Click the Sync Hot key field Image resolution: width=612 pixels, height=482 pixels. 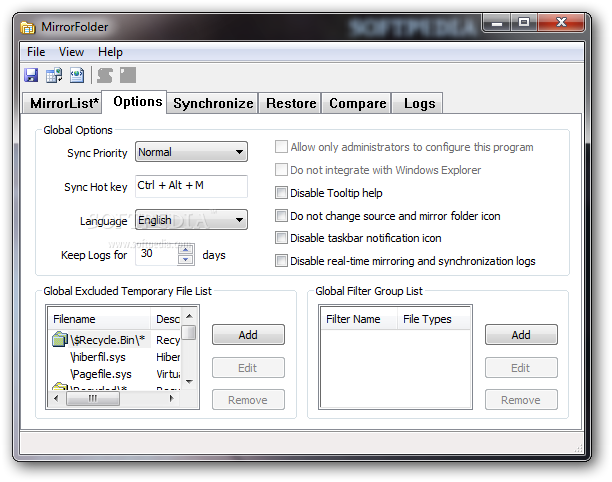191,186
